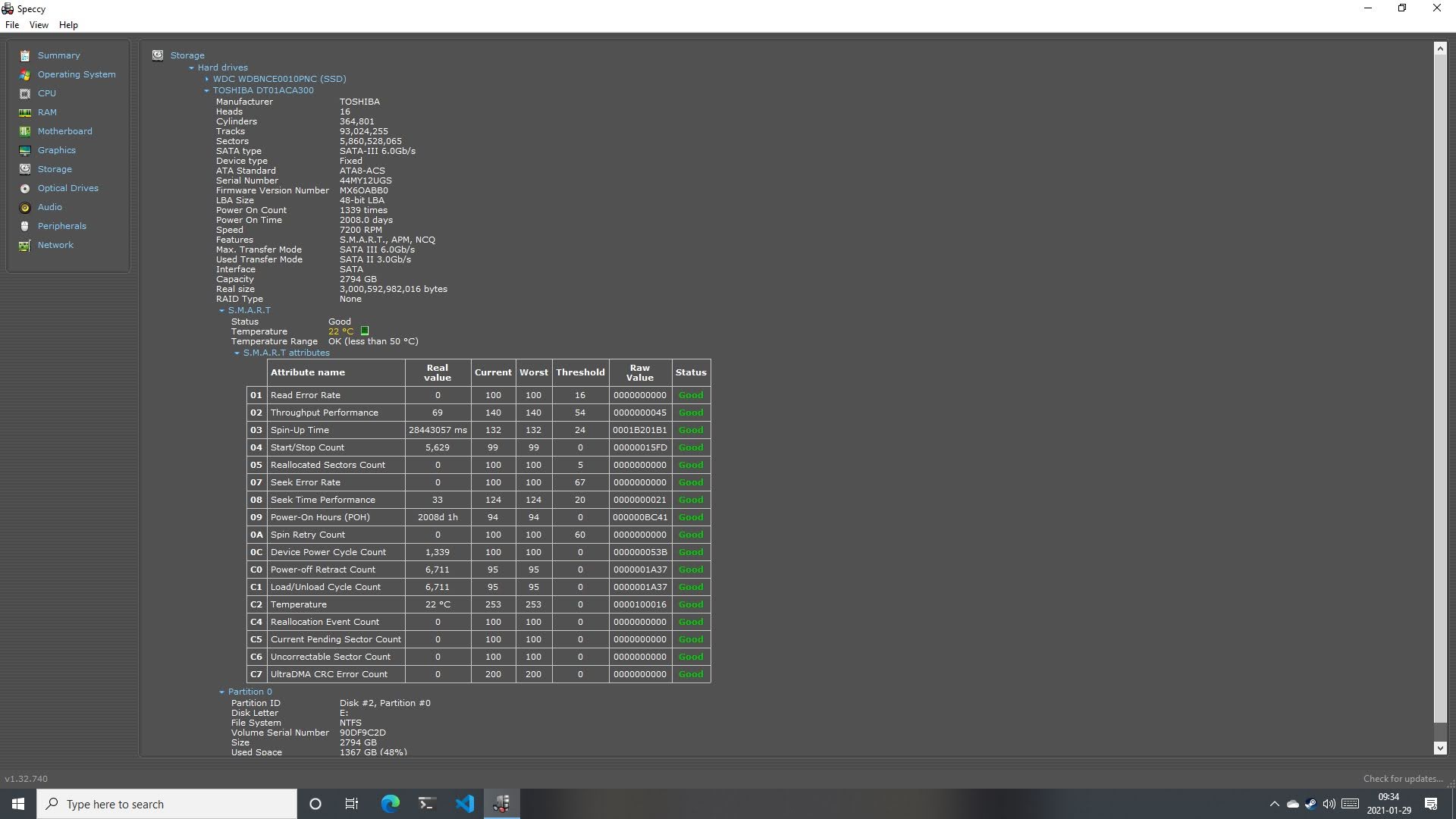The image size is (1456, 819).
Task: Open the Summary section icon
Action: point(25,55)
